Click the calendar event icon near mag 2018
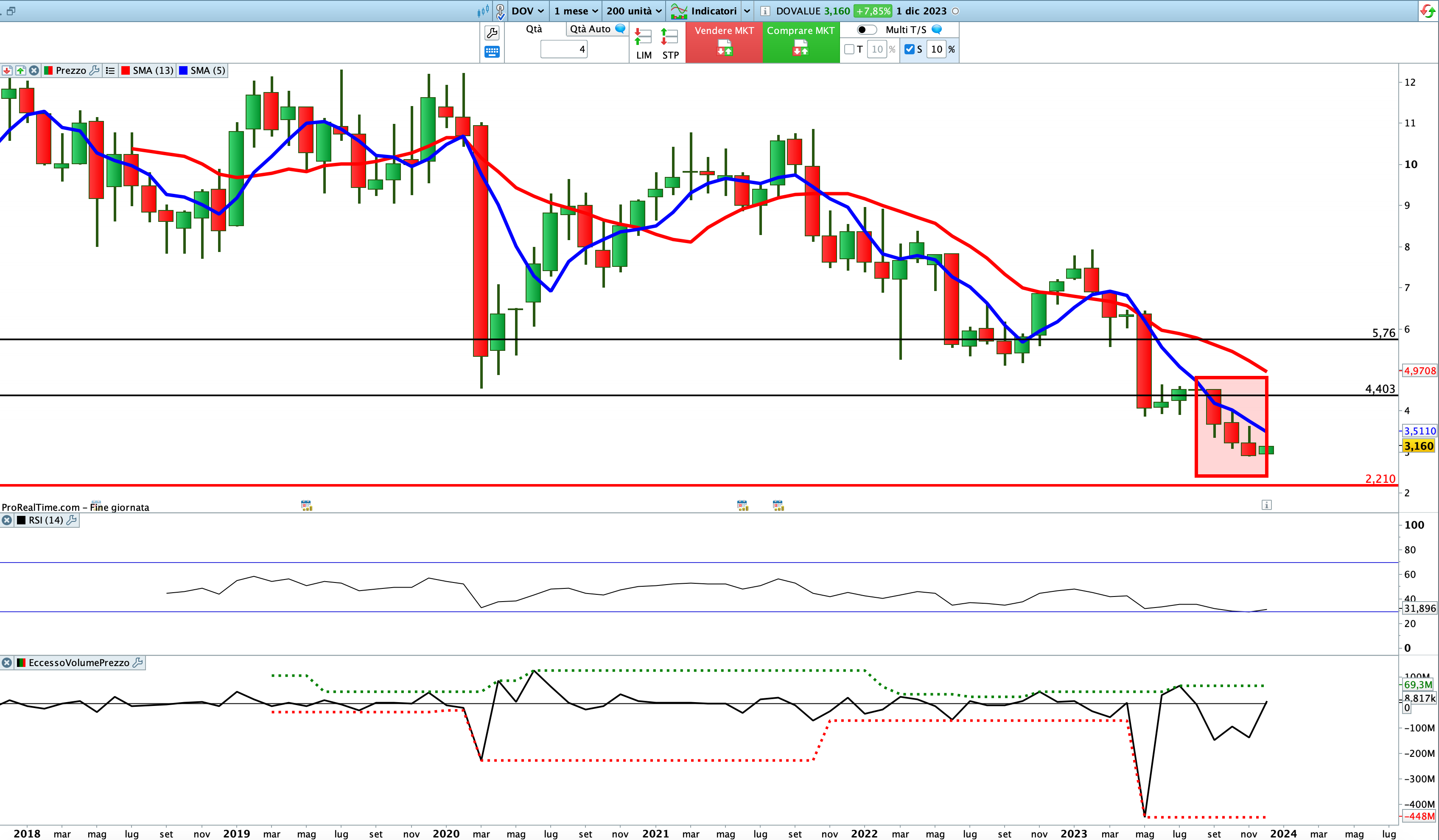Viewport: 1439px width, 840px height. 96,505
